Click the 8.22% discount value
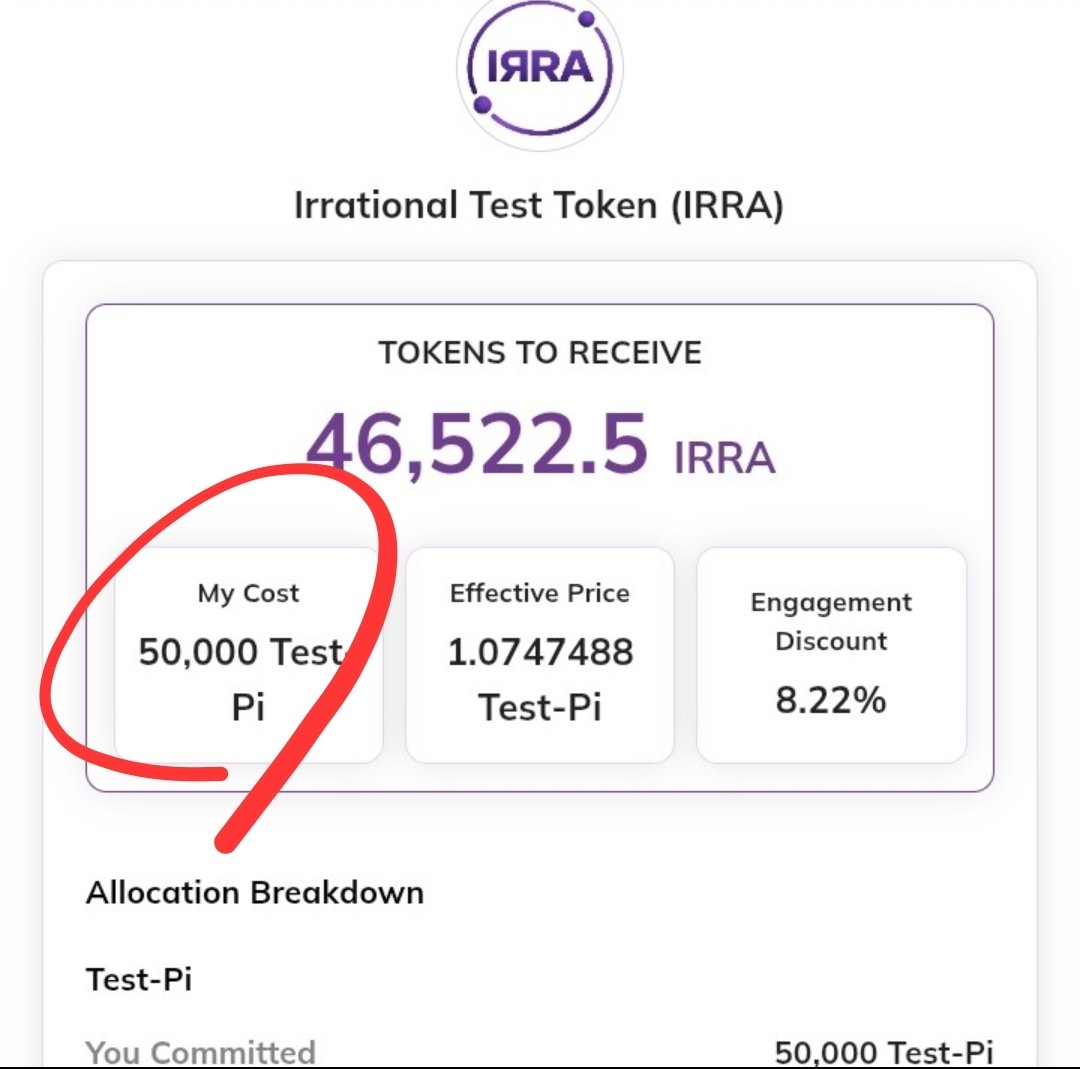The image size is (1080, 1069). click(831, 700)
